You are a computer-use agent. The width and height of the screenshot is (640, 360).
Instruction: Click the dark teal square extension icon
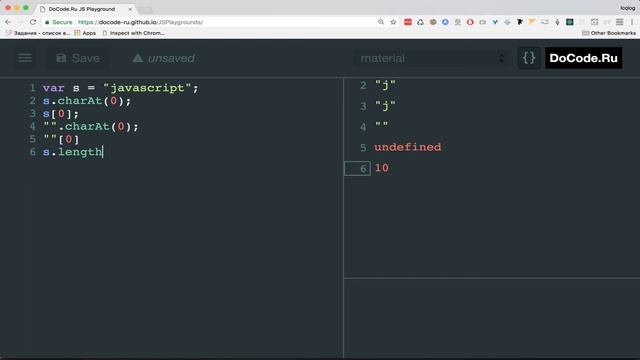point(570,22)
